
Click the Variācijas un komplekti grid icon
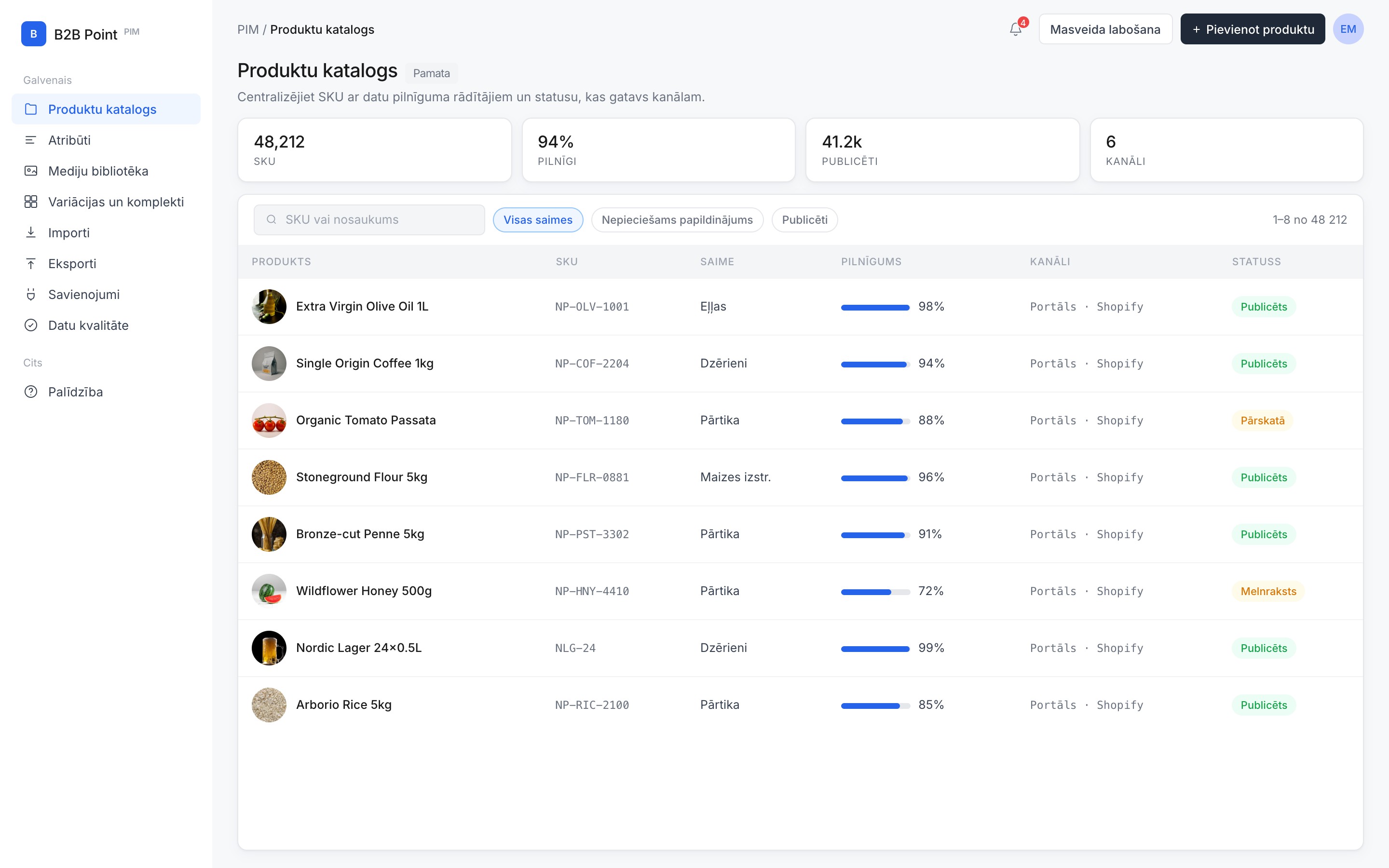31,202
